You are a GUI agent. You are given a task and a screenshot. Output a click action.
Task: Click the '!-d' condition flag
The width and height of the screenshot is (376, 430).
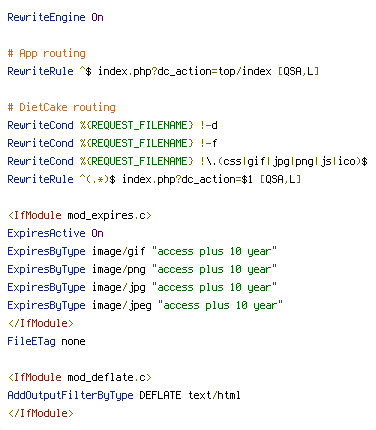click(209, 125)
